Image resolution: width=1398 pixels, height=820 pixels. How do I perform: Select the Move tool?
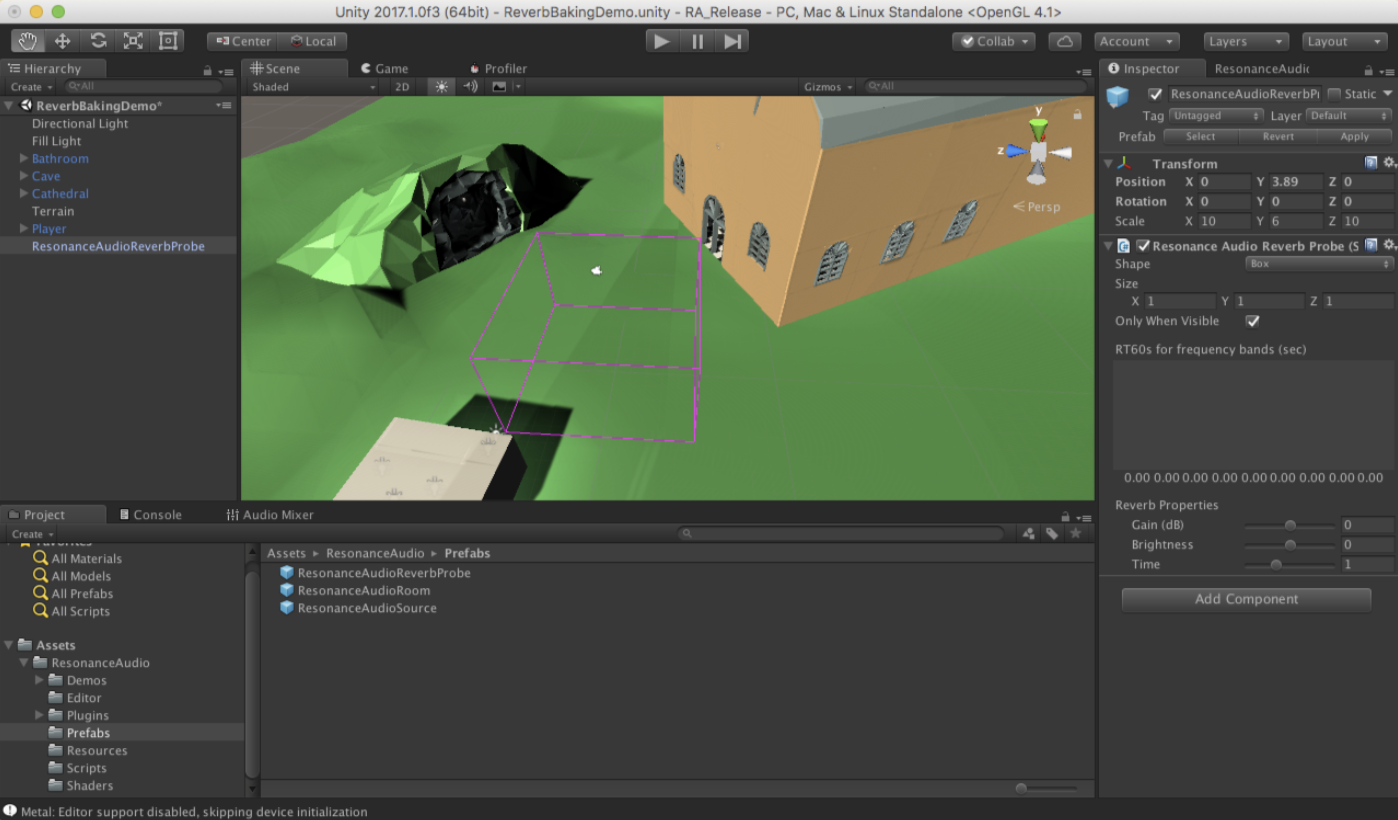point(62,41)
